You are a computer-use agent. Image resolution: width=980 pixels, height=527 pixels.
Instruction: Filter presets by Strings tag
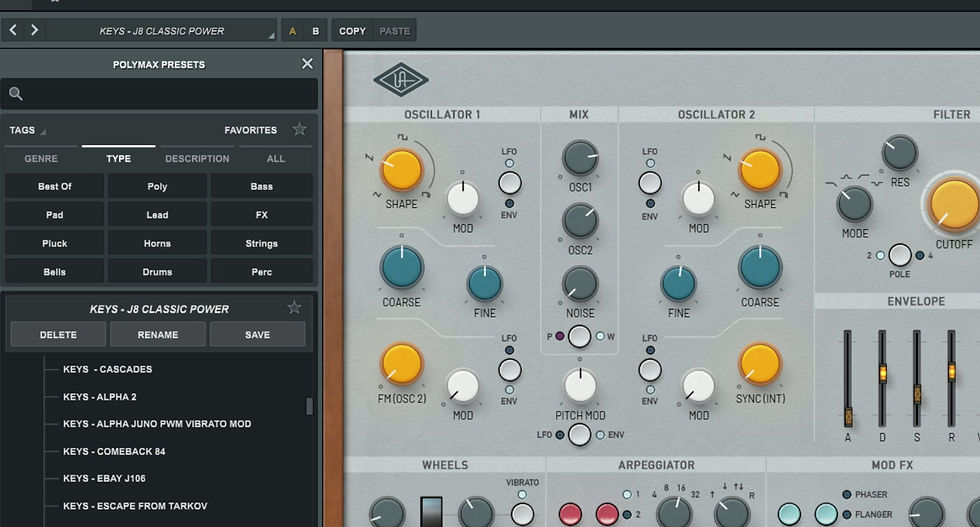click(261, 243)
